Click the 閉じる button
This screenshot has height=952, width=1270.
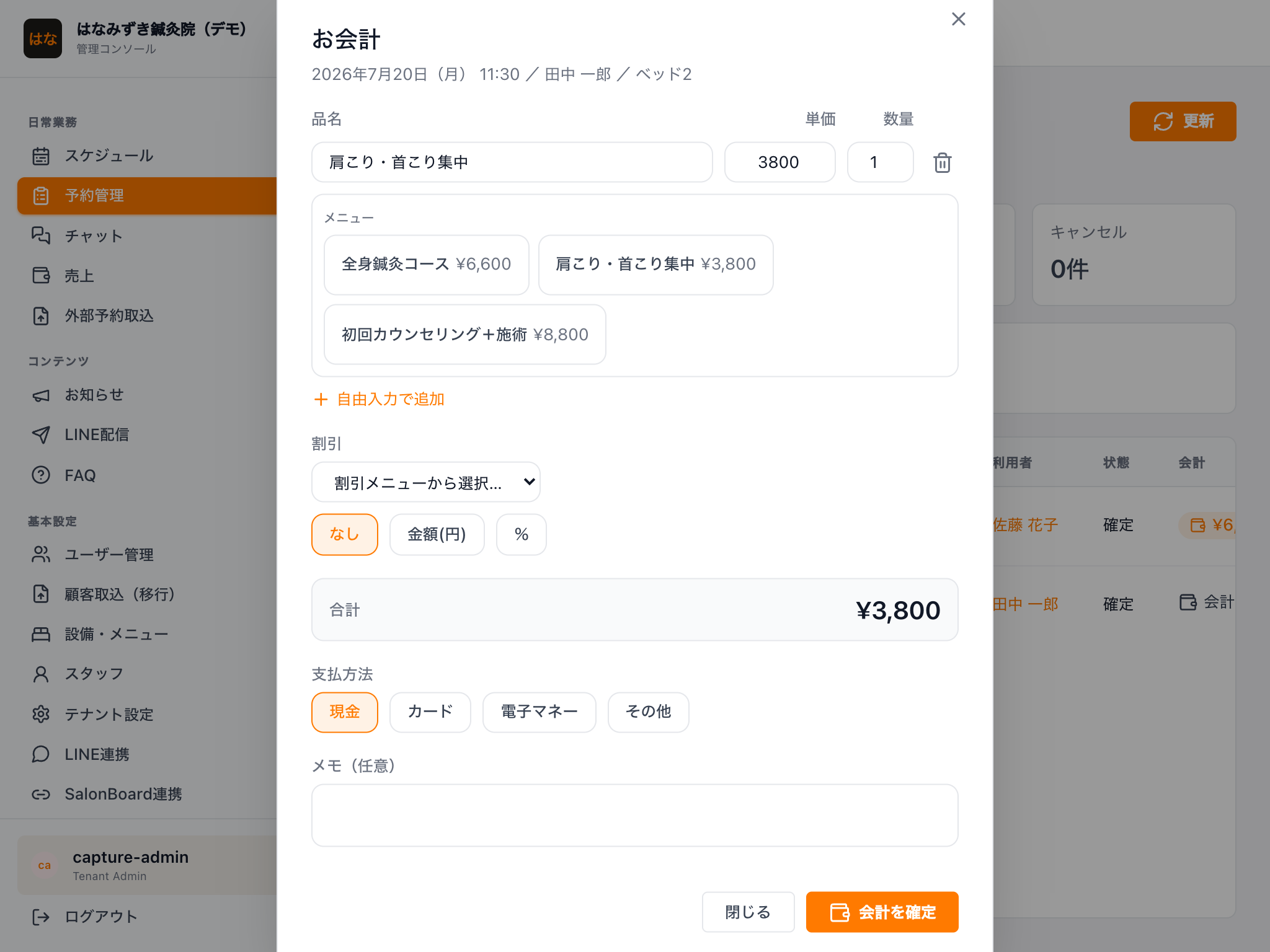(748, 912)
